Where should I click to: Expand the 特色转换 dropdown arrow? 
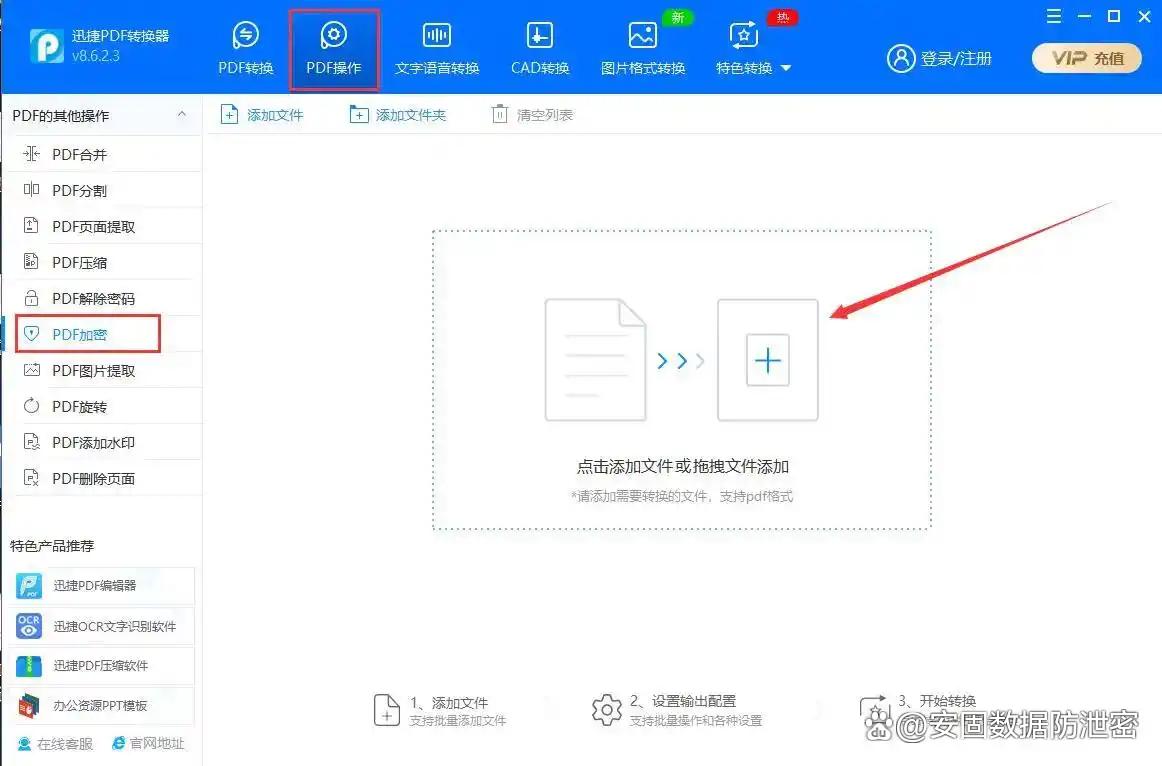[x=786, y=68]
